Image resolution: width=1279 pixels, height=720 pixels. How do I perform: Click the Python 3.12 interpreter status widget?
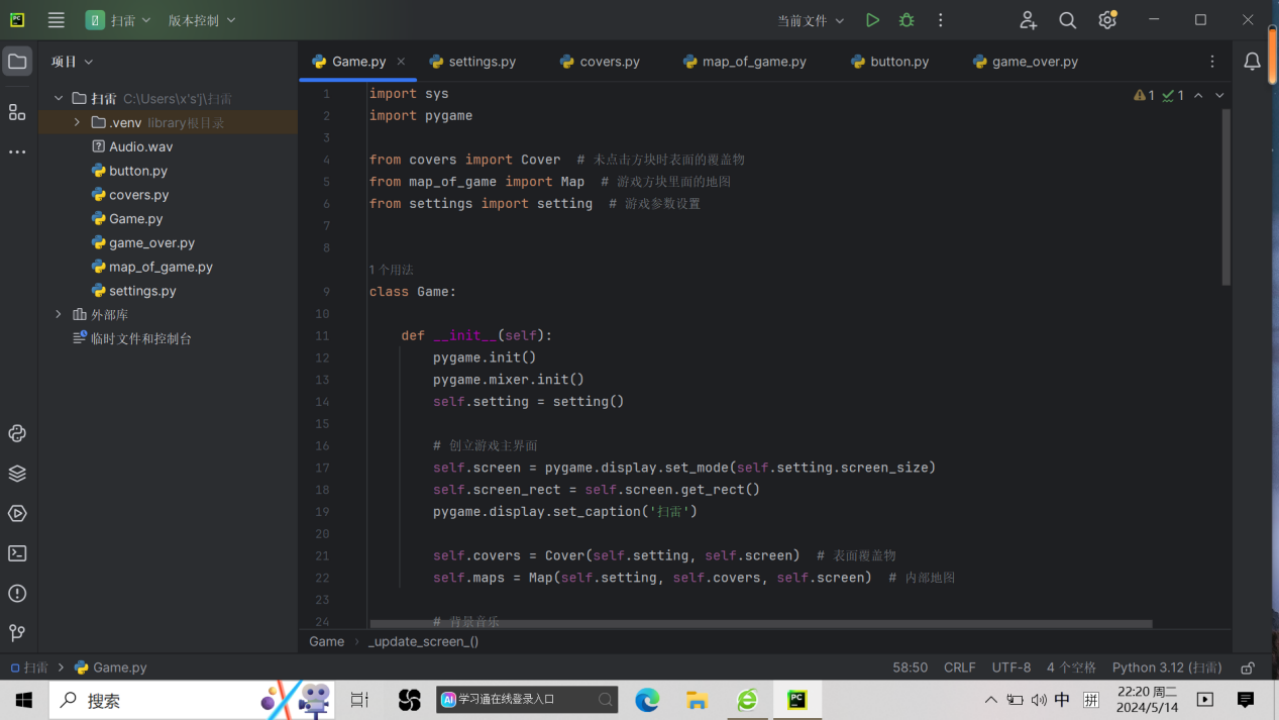coord(1166,667)
